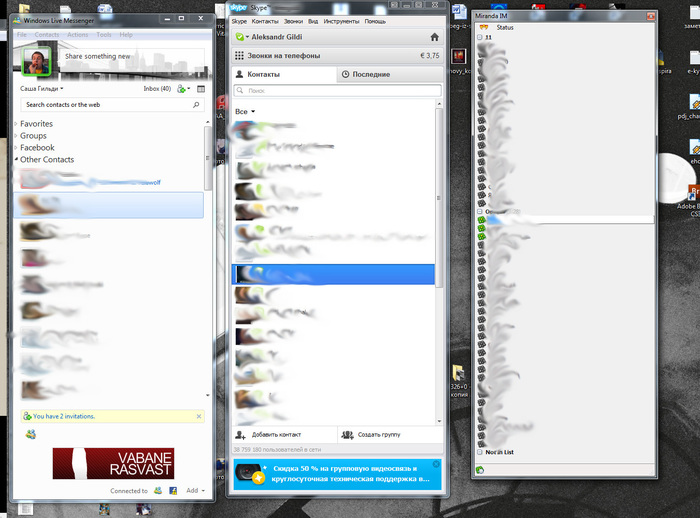The height and width of the screenshot is (518, 700).
Task: Open the Skype menu in the menu bar
Action: pyautogui.click(x=239, y=21)
